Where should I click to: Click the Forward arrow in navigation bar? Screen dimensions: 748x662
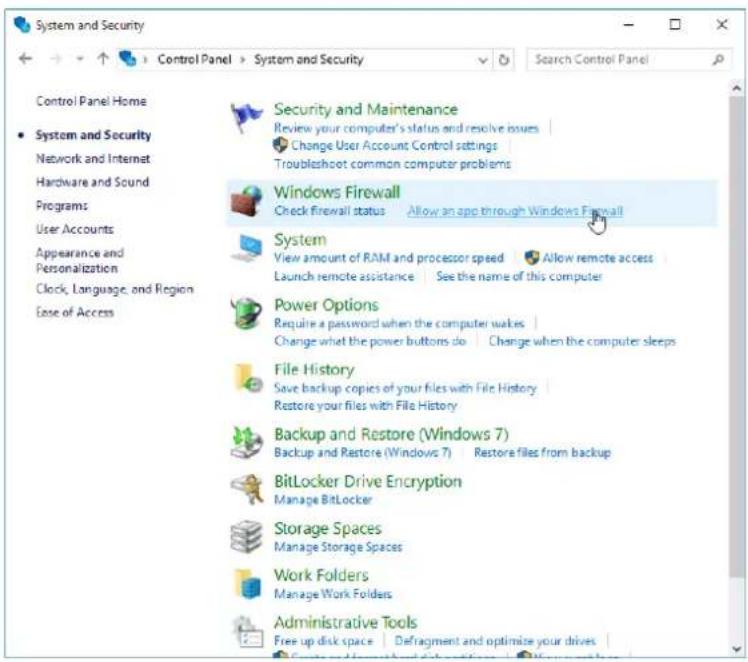(x=56, y=59)
